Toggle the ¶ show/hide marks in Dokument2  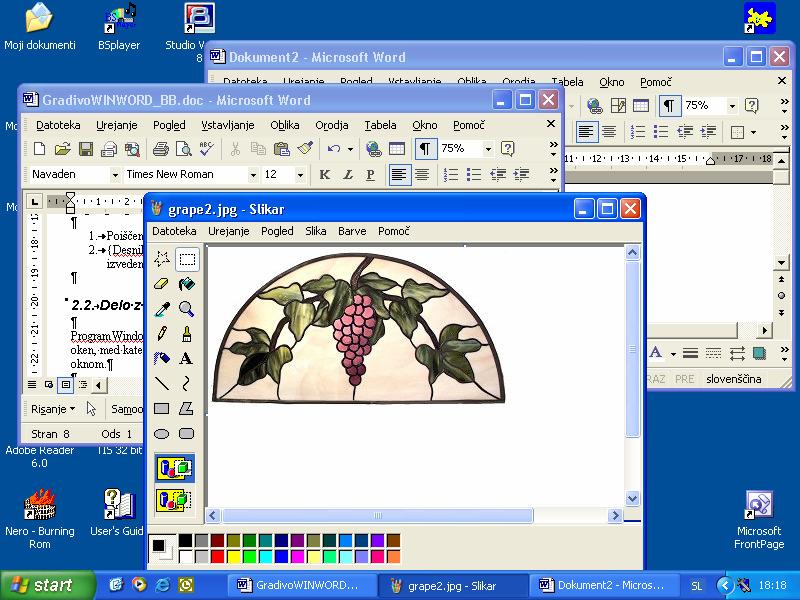(x=669, y=106)
